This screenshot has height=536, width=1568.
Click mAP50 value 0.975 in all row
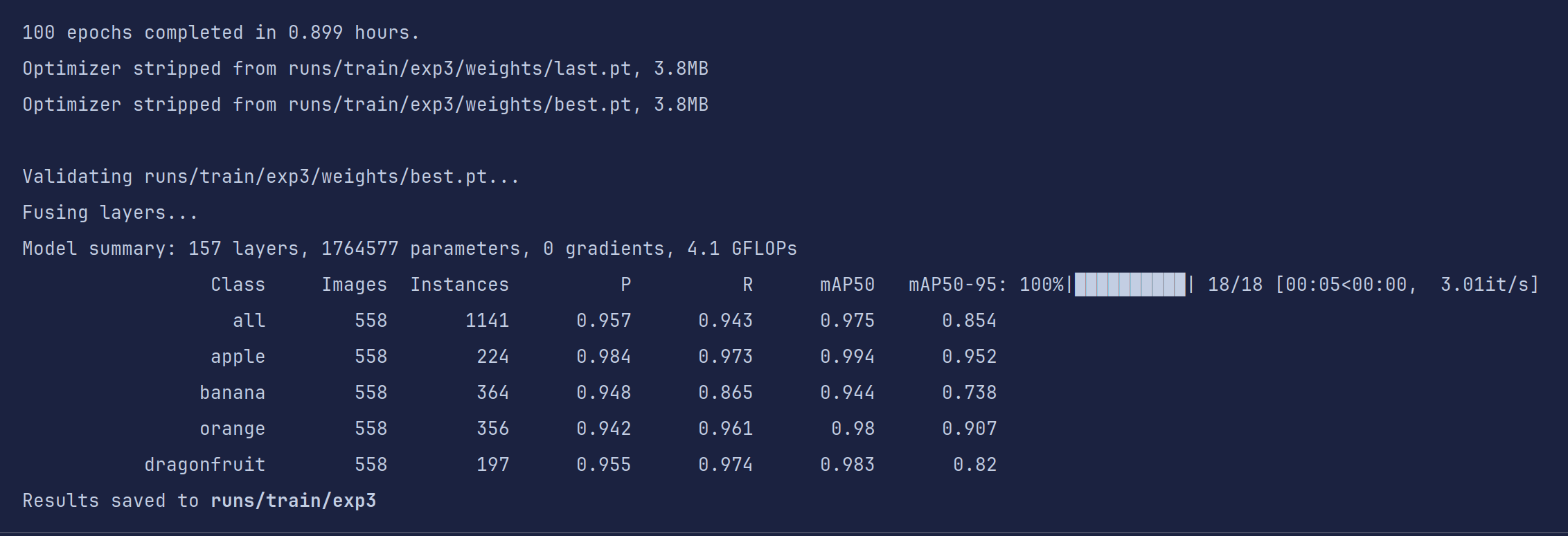pyautogui.click(x=847, y=321)
